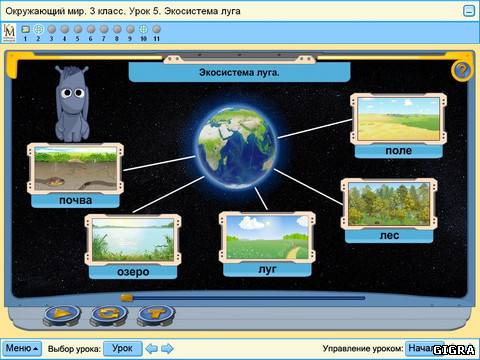Go to previous lesson with left arrow
Screen dimensions: 480x360
coord(152,349)
